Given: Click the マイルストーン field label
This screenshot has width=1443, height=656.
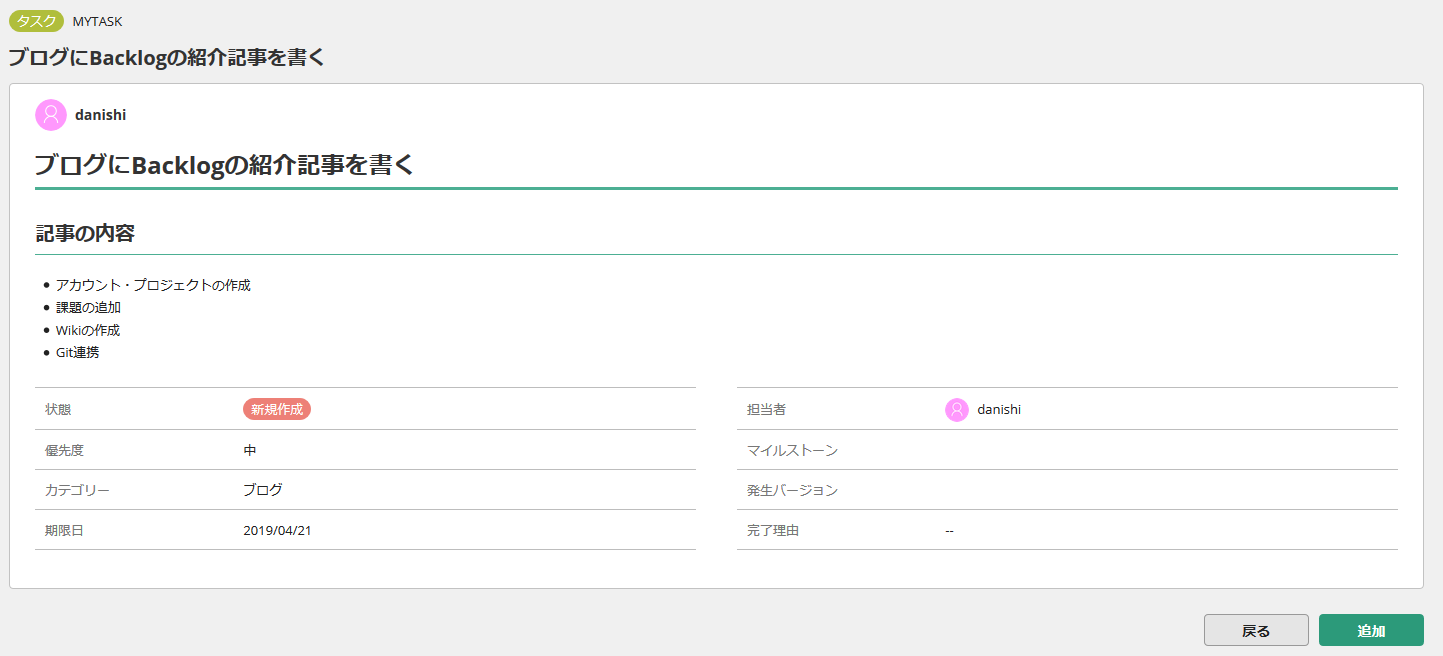Looking at the screenshot, I should pos(793,450).
